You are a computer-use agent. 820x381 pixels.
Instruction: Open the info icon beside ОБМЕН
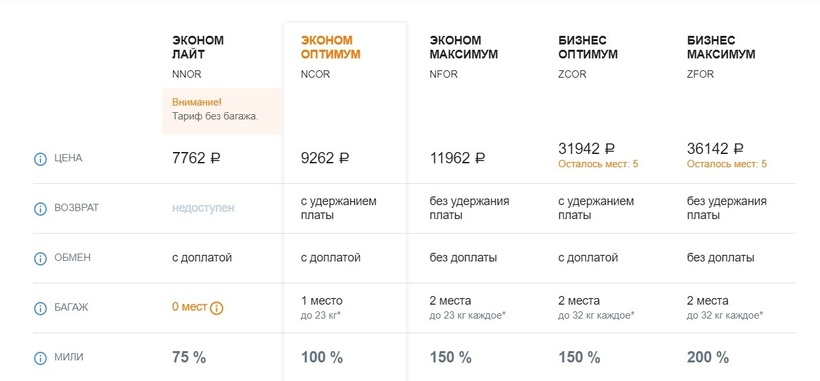[40, 258]
